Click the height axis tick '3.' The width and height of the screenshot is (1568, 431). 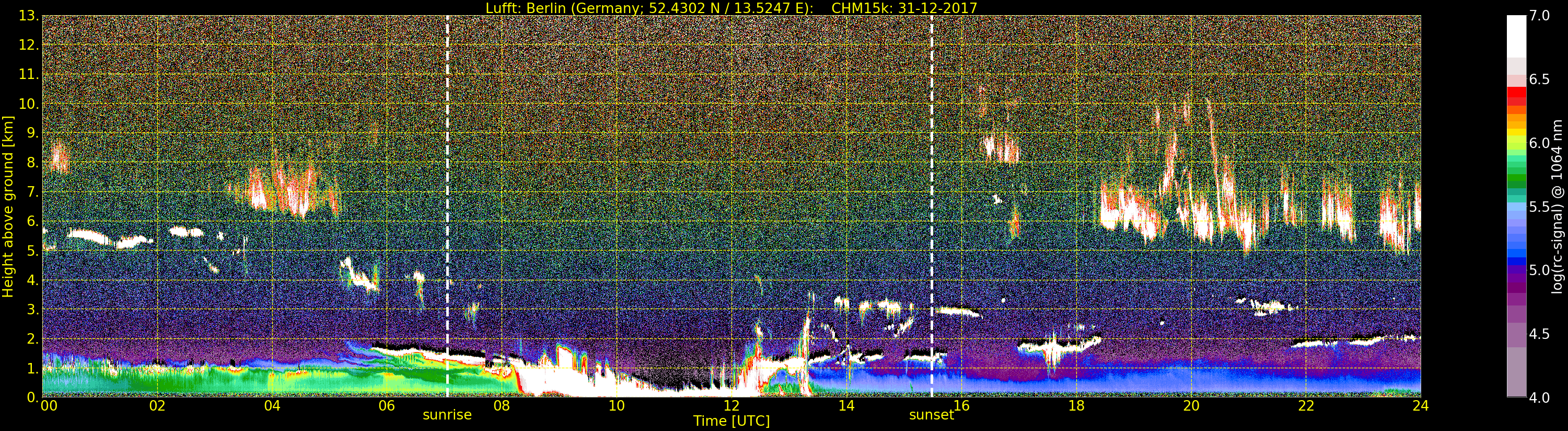click(32, 309)
